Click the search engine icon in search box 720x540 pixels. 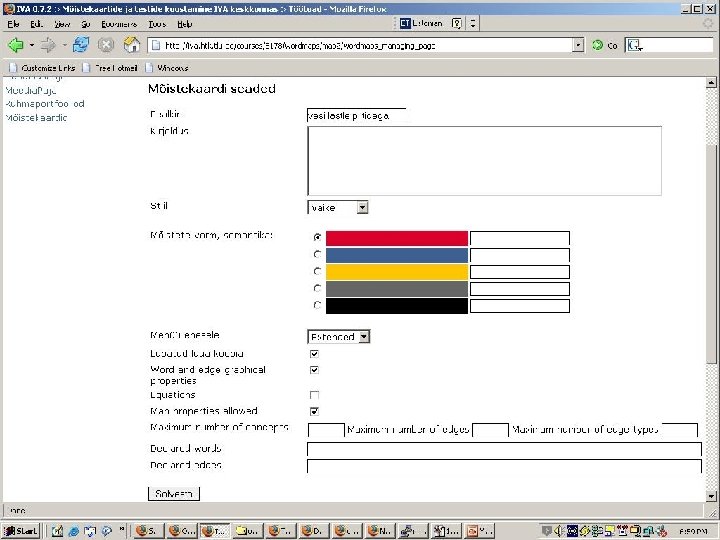pos(635,45)
